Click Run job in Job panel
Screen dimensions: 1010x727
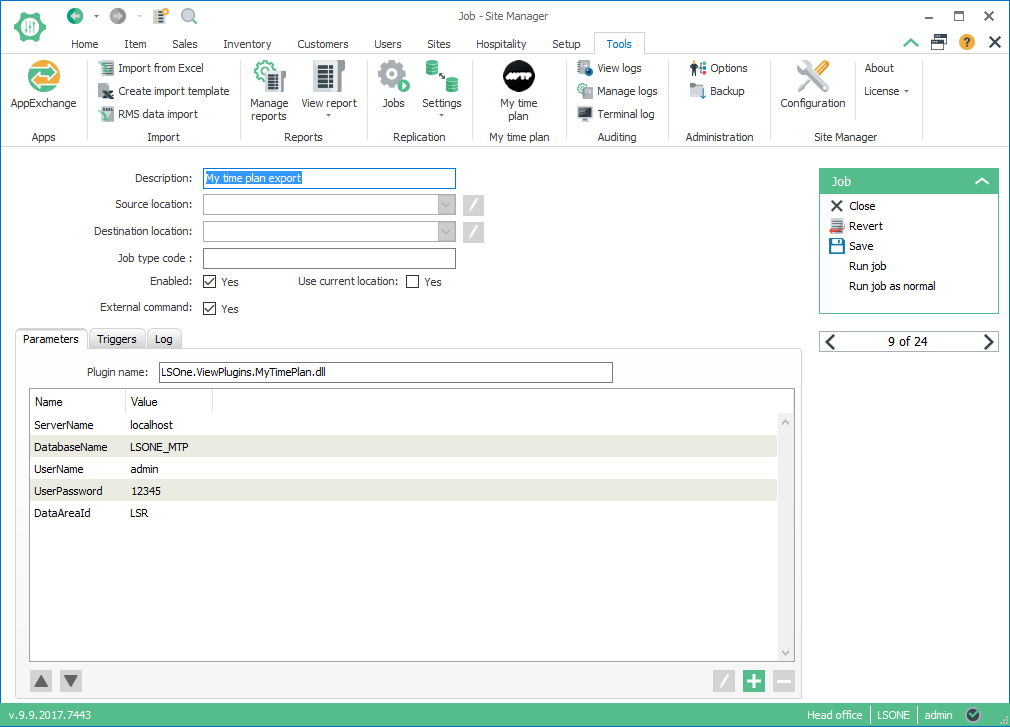point(867,266)
